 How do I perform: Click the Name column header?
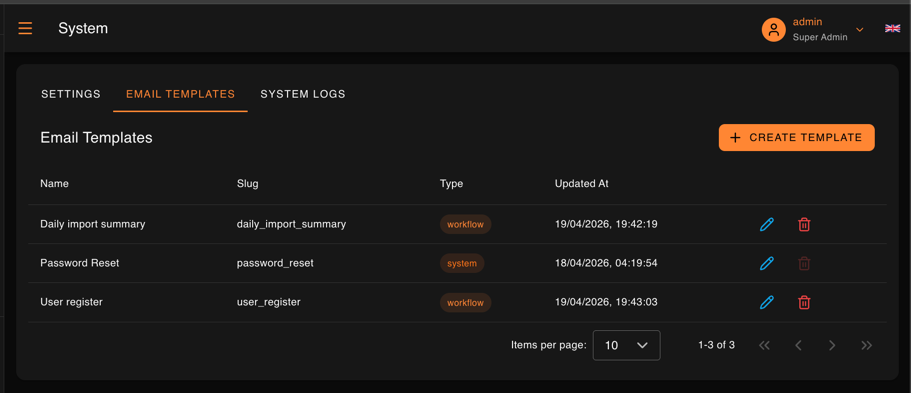[x=54, y=184]
